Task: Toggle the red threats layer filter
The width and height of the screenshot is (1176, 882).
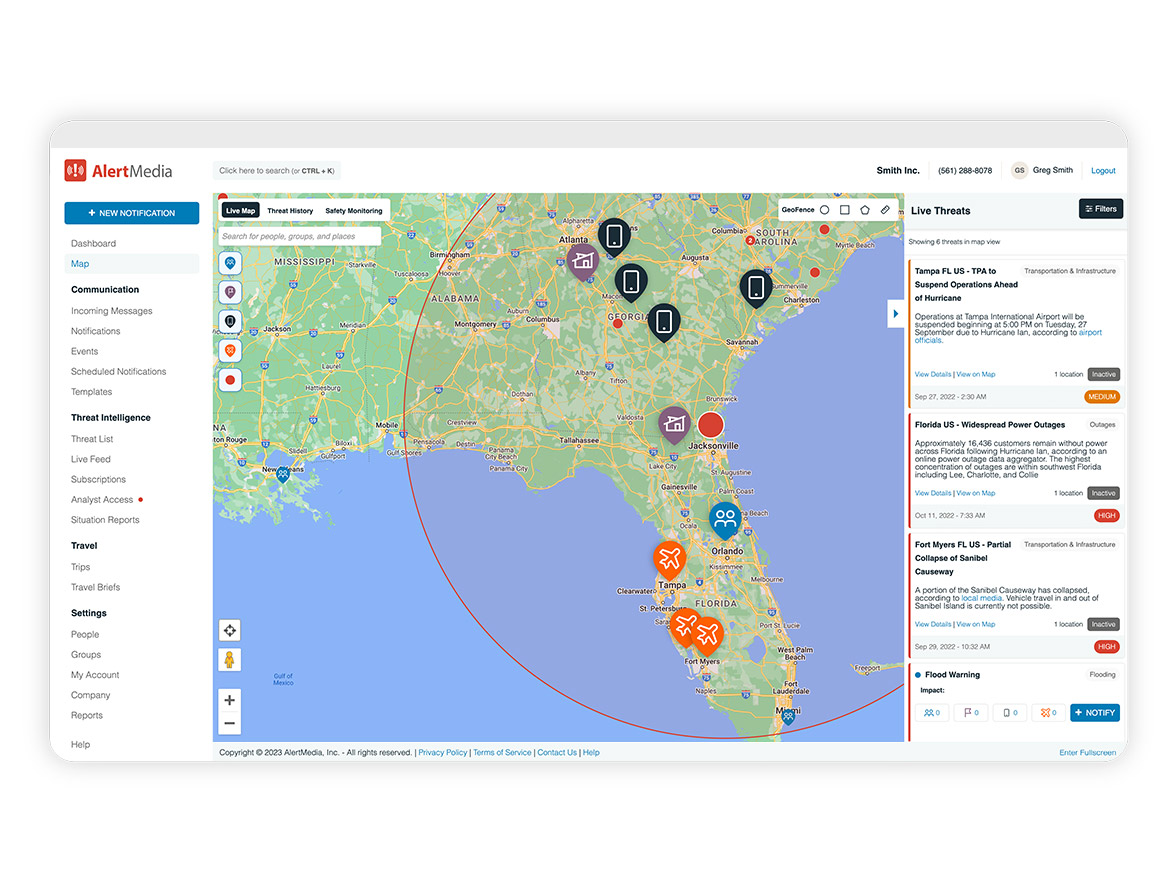Action: 230,380
